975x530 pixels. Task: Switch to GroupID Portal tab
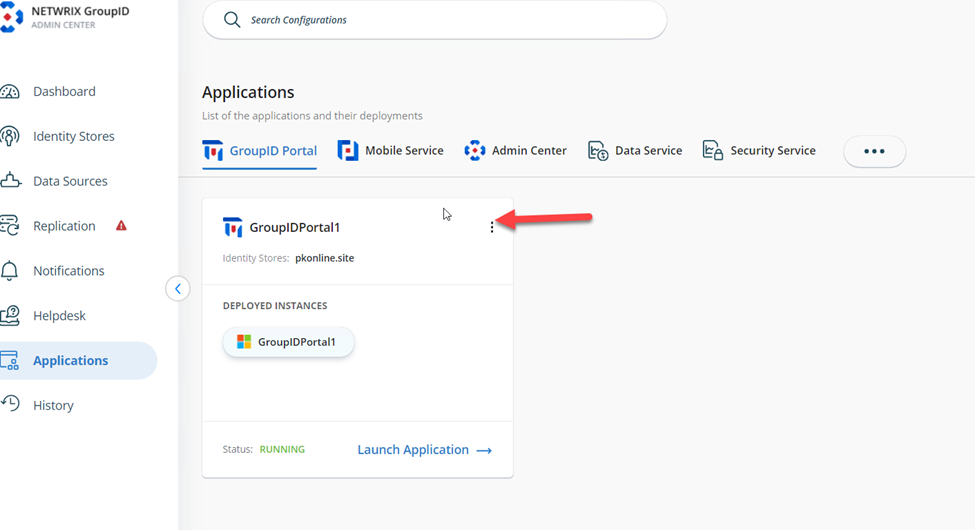point(259,151)
